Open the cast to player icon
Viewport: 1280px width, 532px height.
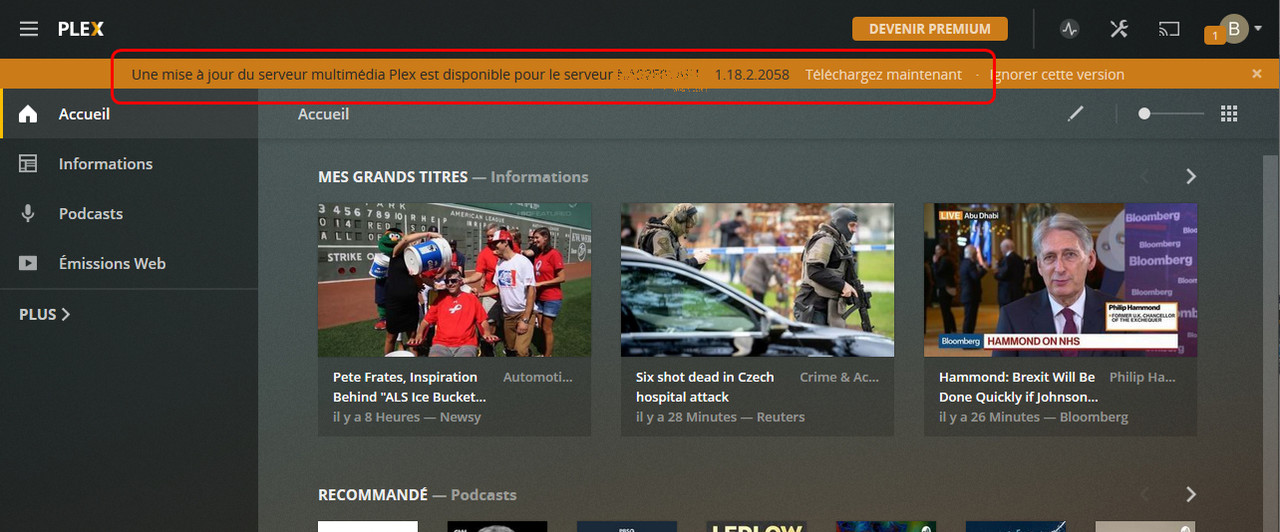(1169, 29)
